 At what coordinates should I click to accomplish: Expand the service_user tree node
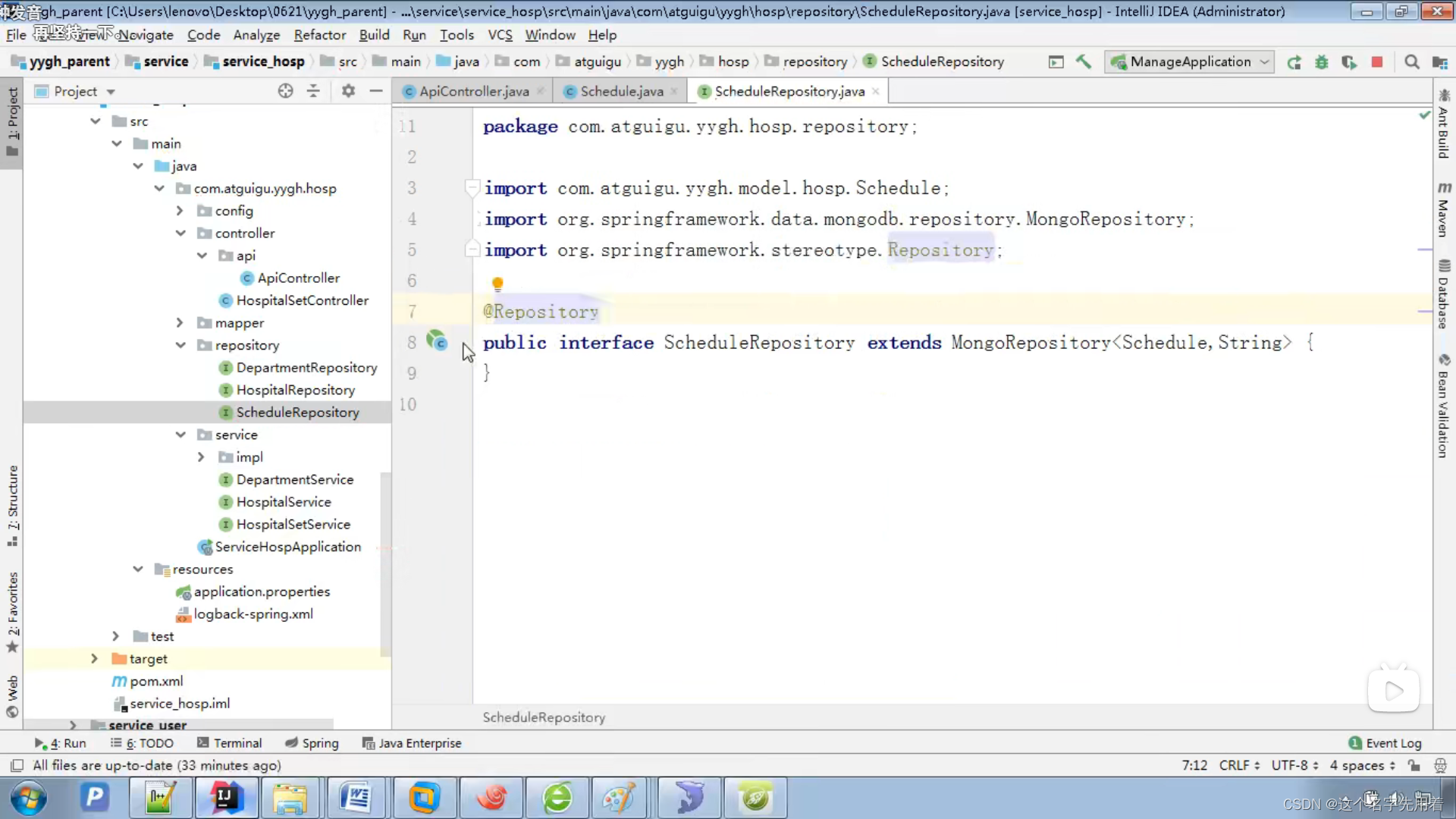click(x=73, y=725)
